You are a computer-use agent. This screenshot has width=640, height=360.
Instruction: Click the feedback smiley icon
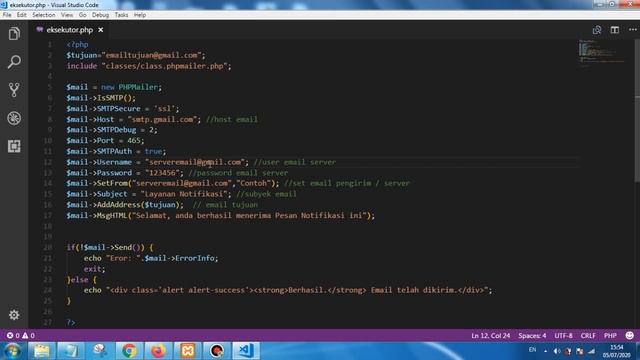[630, 336]
